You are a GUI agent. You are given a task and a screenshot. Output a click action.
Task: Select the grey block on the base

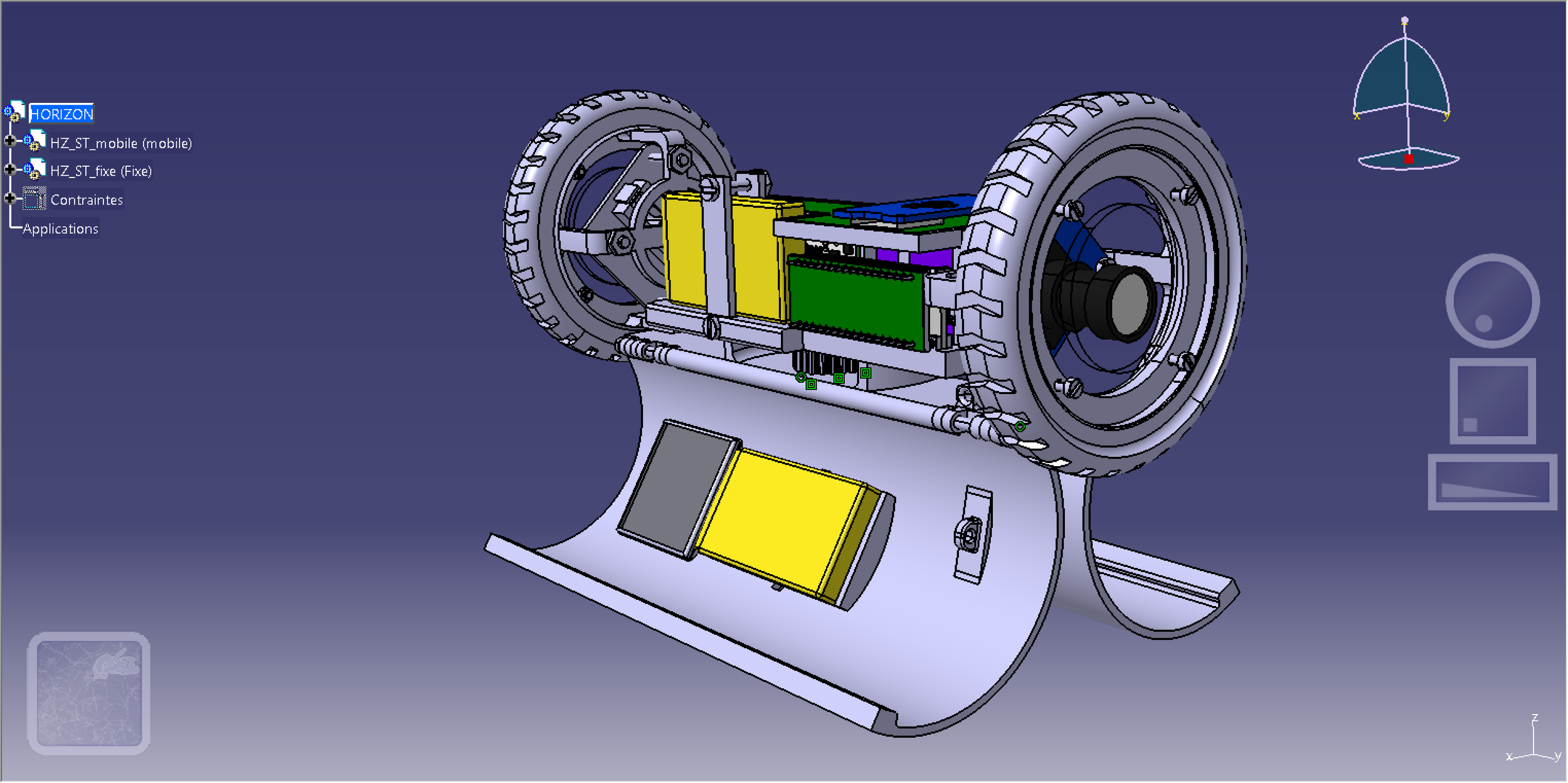point(677,489)
